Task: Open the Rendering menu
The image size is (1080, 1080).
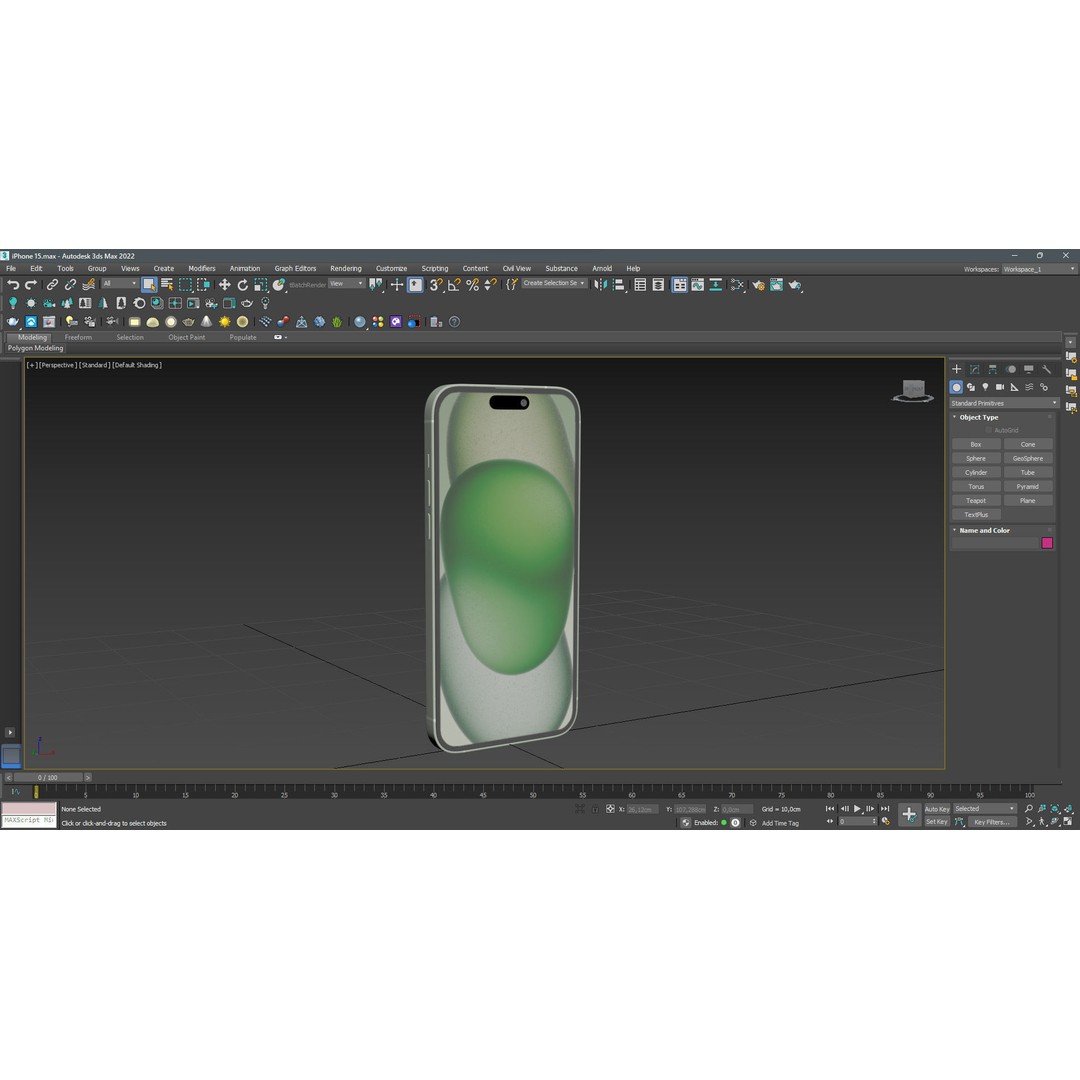Action: pos(345,268)
